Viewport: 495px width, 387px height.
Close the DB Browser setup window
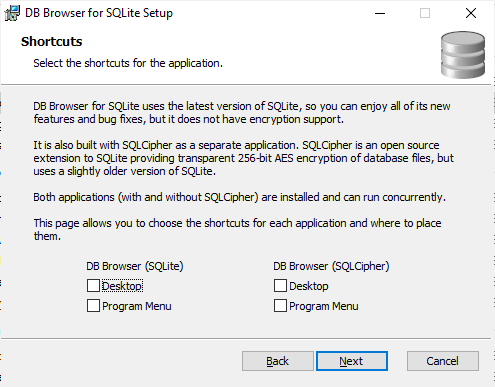click(471, 13)
